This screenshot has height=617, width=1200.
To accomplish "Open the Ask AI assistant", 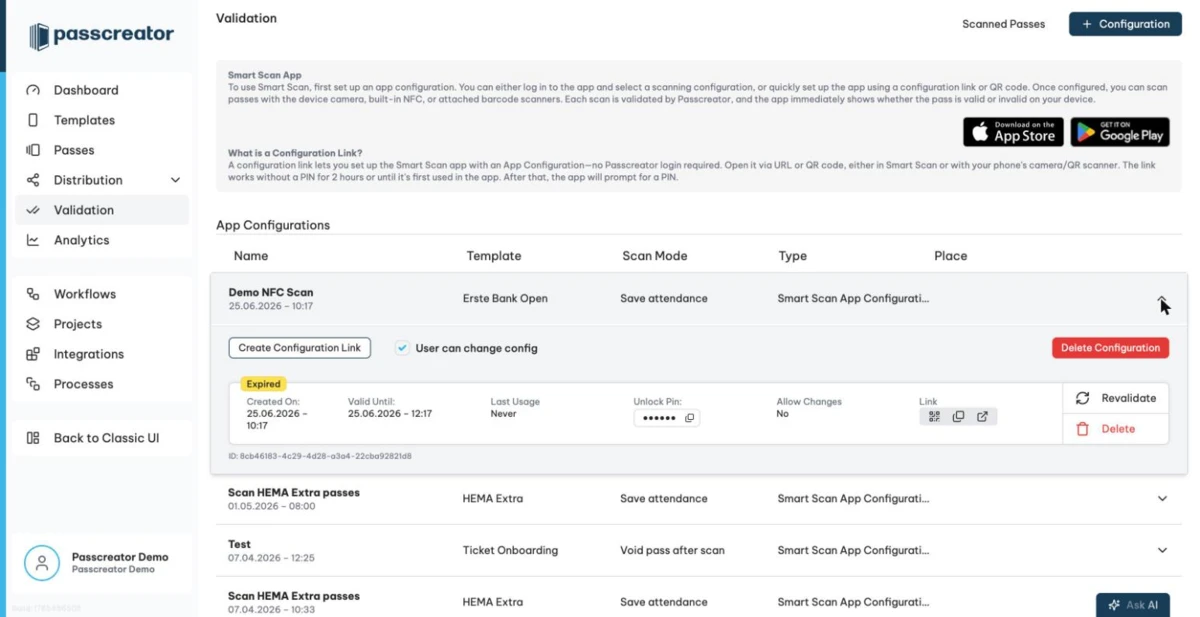I will click(x=1133, y=605).
